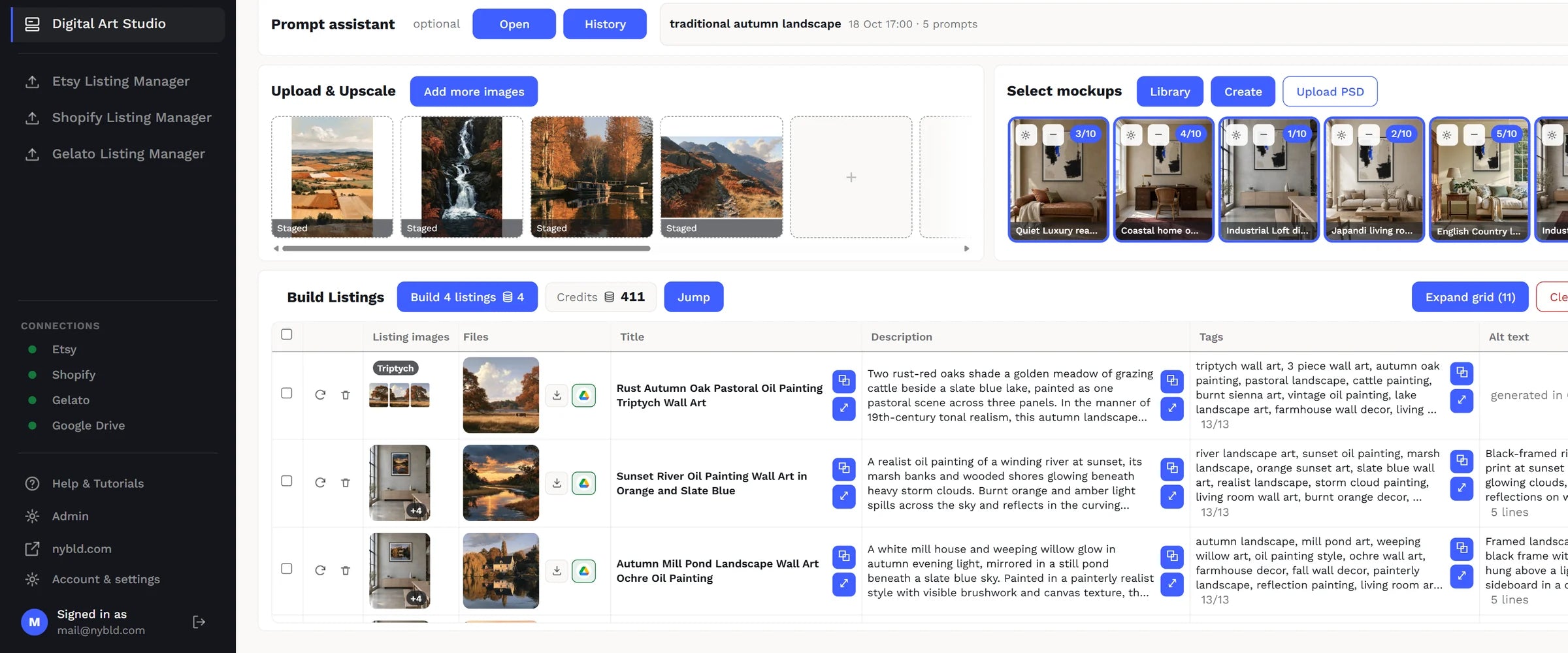This screenshot has width=1568, height=653.
Task: Download file for Autumn Mill Pond listing
Action: point(557,571)
